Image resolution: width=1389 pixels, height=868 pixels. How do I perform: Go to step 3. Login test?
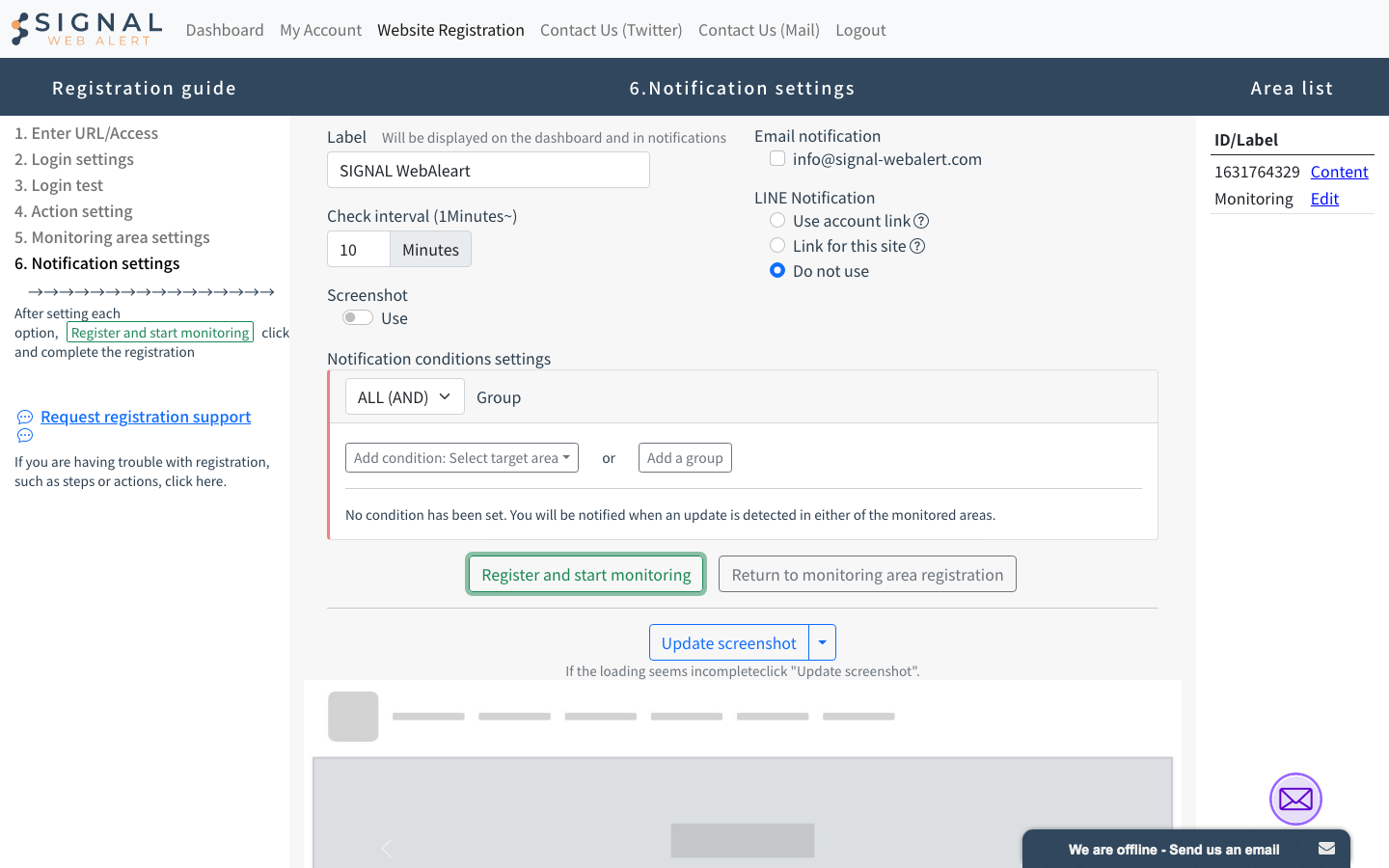point(59,185)
